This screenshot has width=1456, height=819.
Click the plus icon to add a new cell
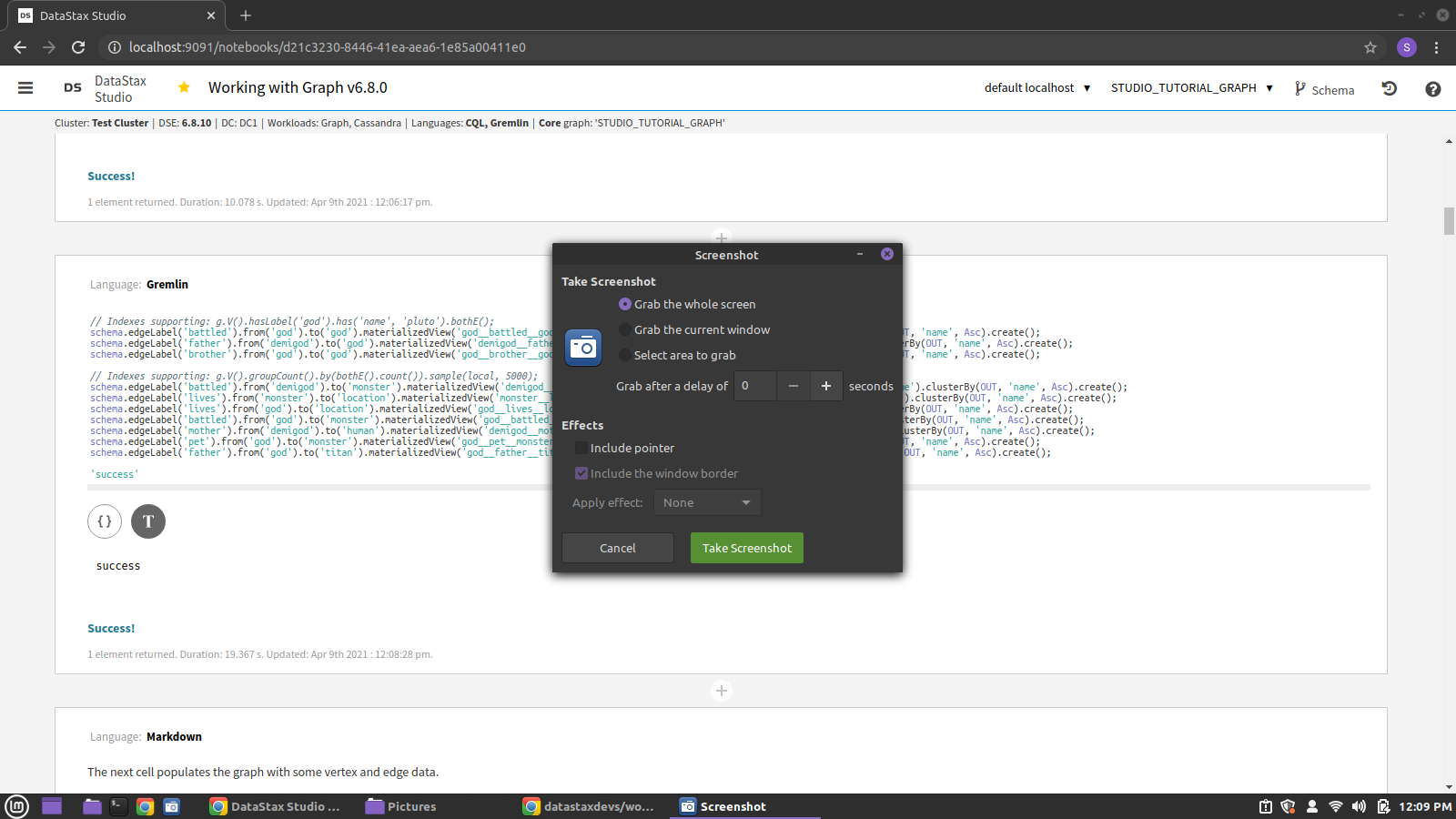pos(721,691)
